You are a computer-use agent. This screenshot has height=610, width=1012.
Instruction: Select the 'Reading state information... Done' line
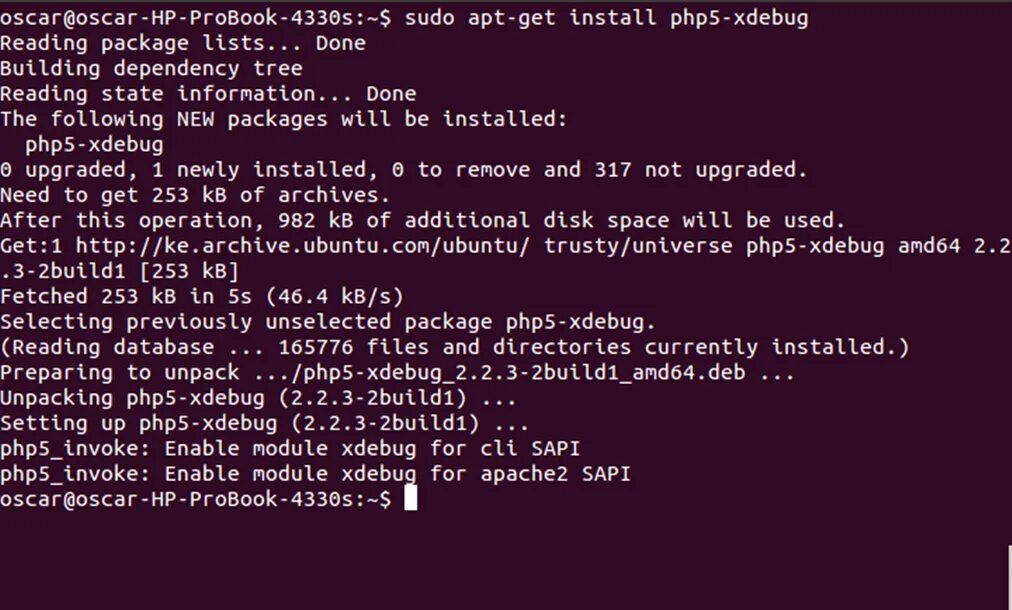point(208,94)
